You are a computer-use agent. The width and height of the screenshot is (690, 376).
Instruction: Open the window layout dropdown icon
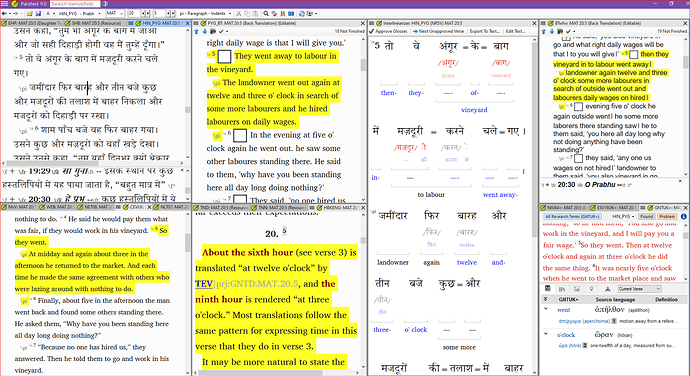pos(312,14)
